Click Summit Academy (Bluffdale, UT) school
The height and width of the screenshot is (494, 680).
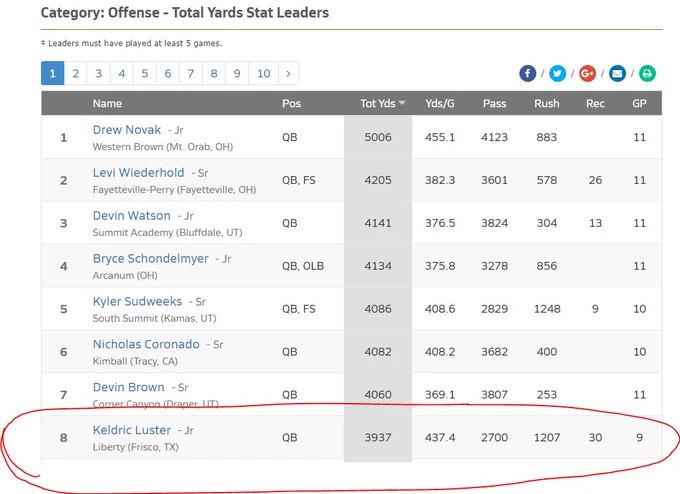[x=167, y=233]
